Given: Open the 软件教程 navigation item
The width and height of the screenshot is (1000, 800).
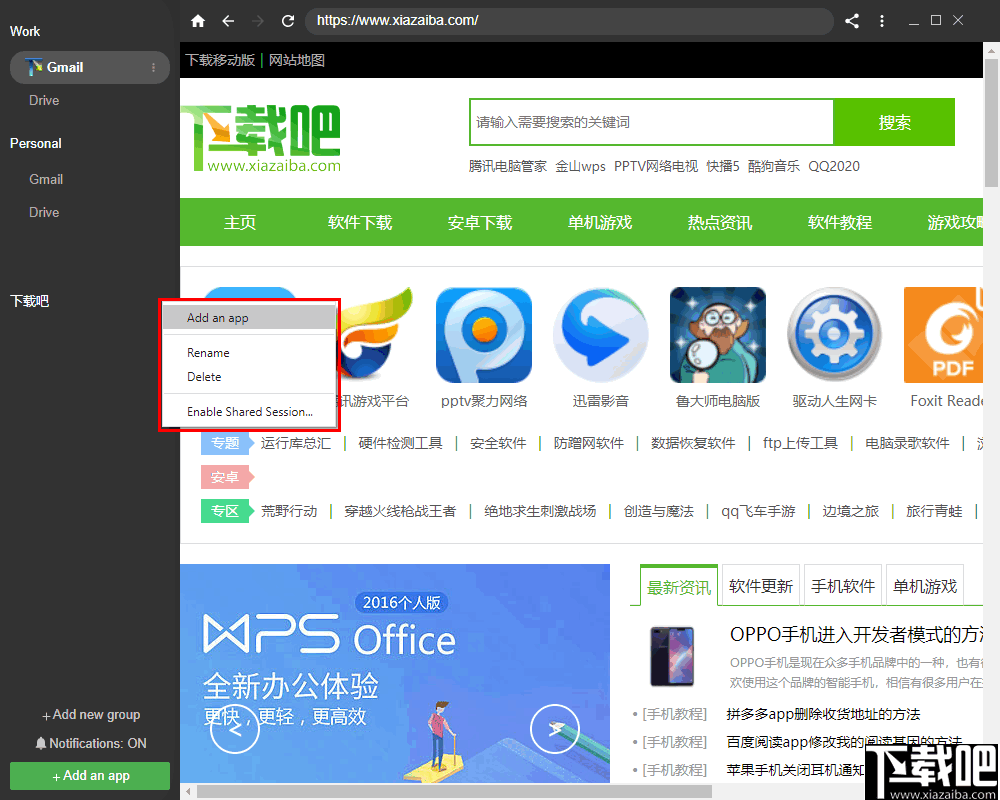Looking at the screenshot, I should click(x=839, y=222).
